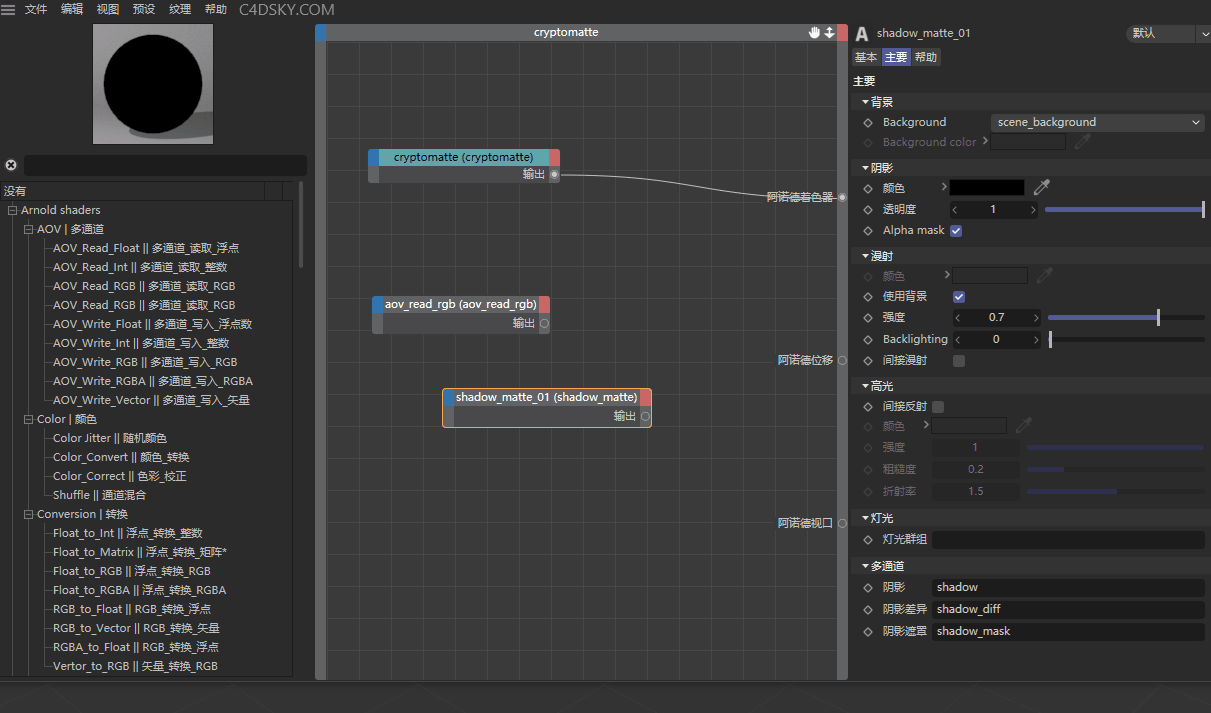The image size is (1211, 713).
Task: Click the red corner of shadow_matte_01 node
Action: tap(645, 397)
